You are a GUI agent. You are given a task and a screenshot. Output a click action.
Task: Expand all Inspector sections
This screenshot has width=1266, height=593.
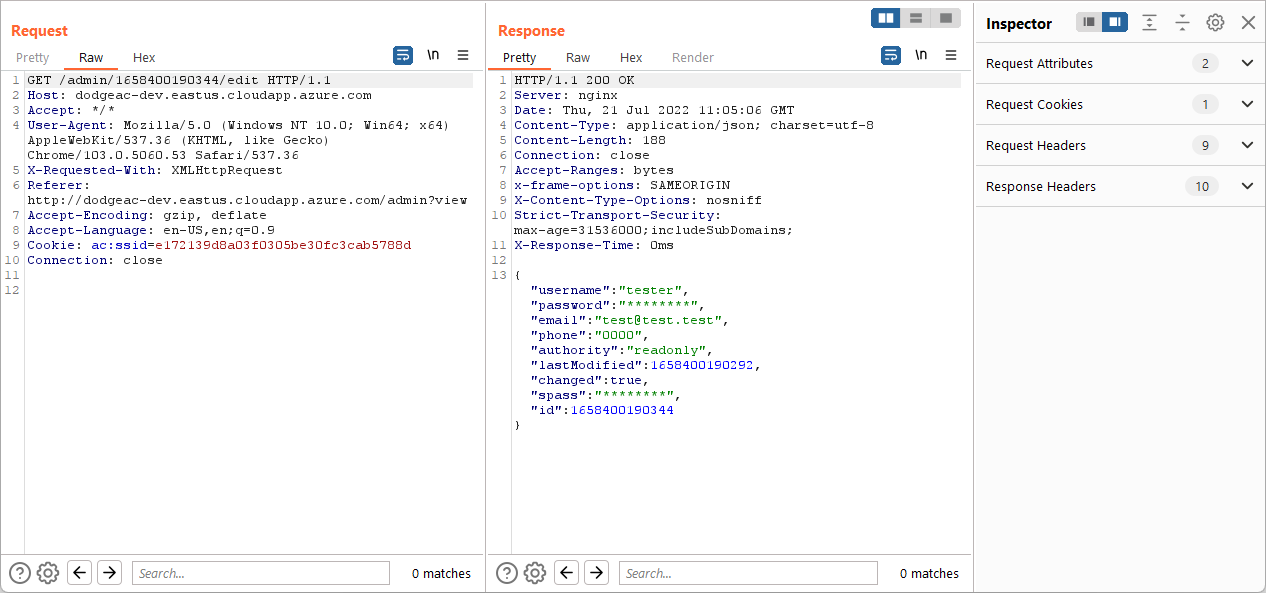click(1150, 22)
